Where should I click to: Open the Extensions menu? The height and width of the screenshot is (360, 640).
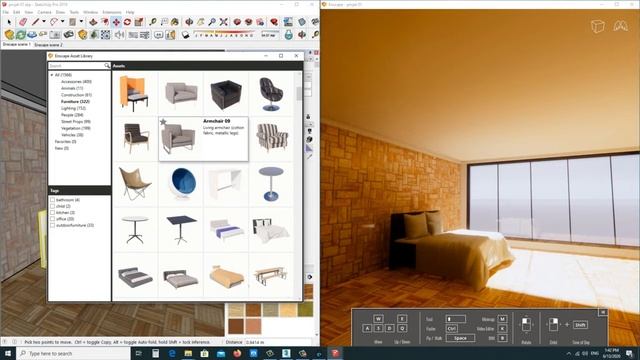click(111, 12)
